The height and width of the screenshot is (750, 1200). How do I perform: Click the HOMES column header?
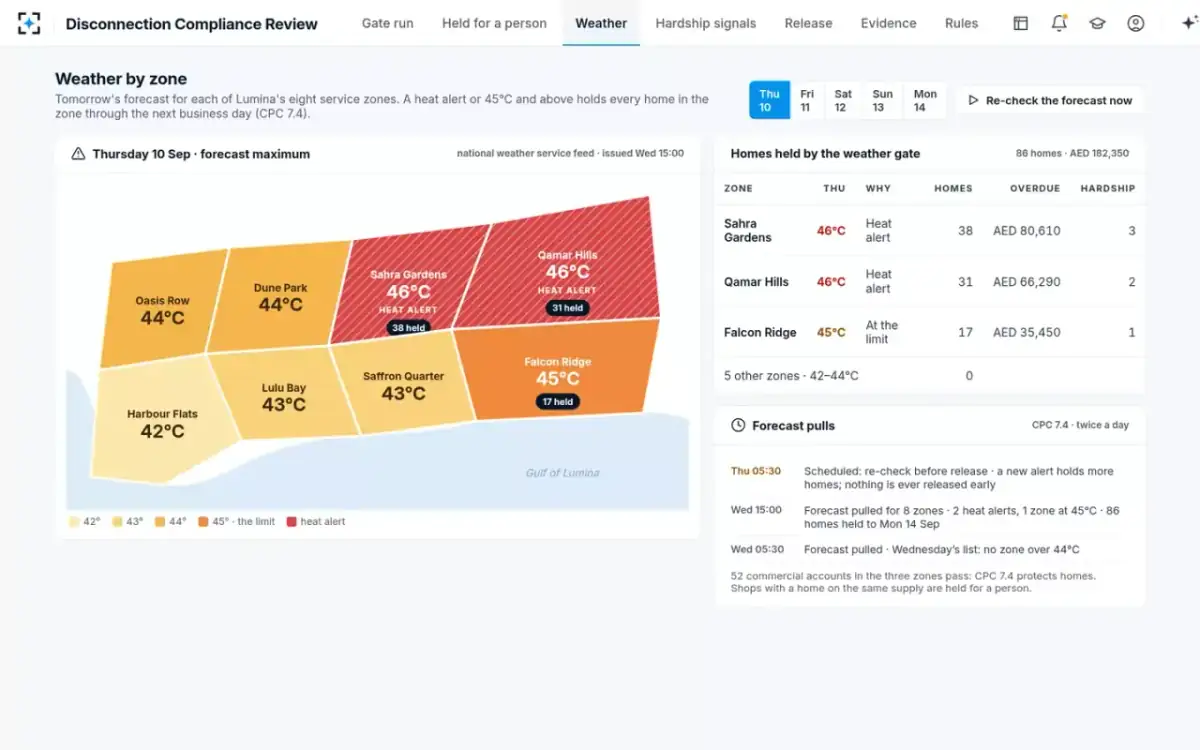(x=953, y=188)
